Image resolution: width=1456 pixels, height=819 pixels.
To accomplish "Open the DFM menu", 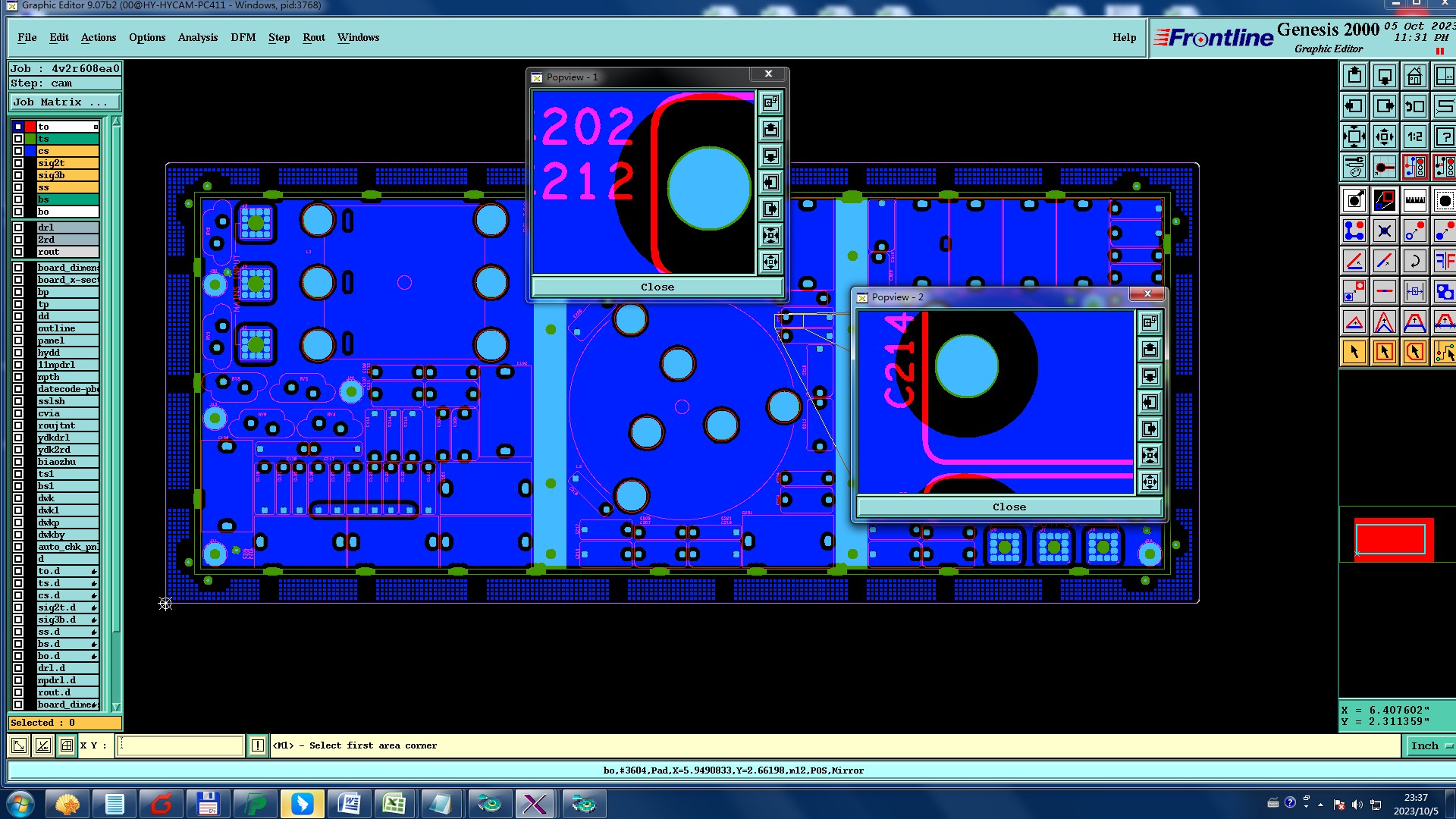I will point(243,37).
